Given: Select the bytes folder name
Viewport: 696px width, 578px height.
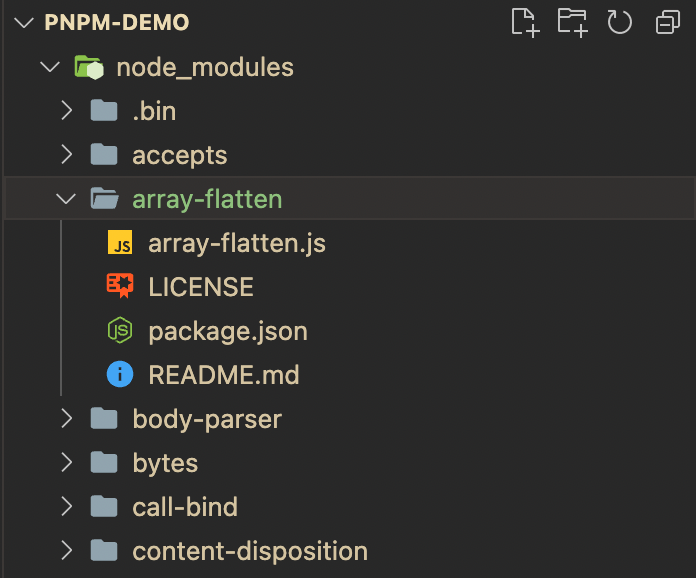Looking at the screenshot, I should tap(165, 464).
